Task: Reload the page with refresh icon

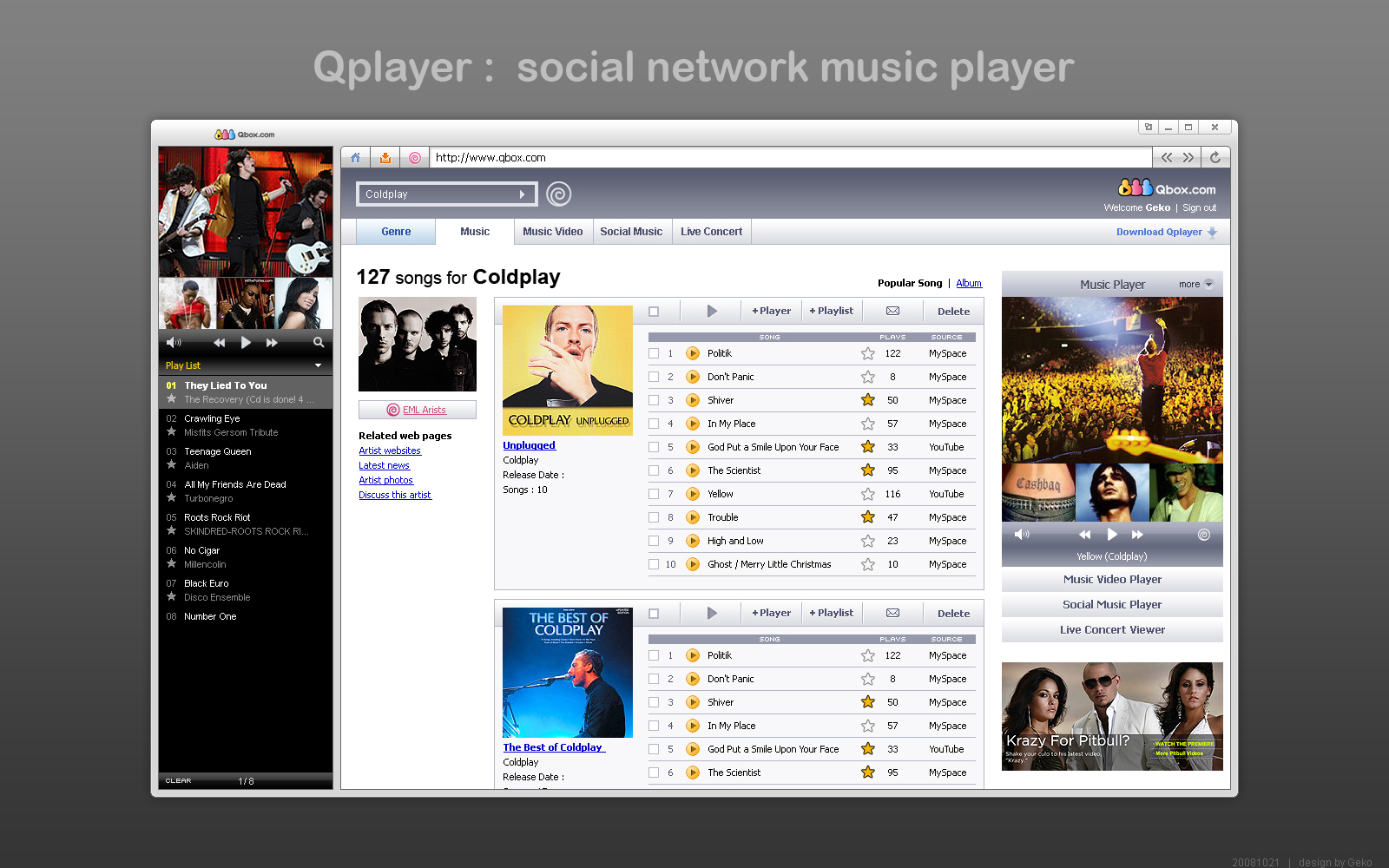Action: (x=1215, y=157)
